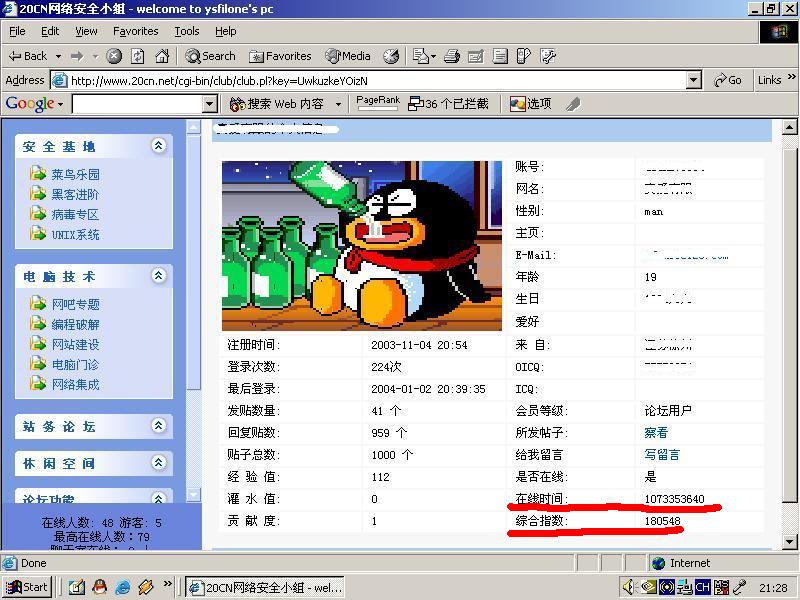This screenshot has height=600, width=800.
Task: Open the Edit menu
Action: click(x=50, y=32)
